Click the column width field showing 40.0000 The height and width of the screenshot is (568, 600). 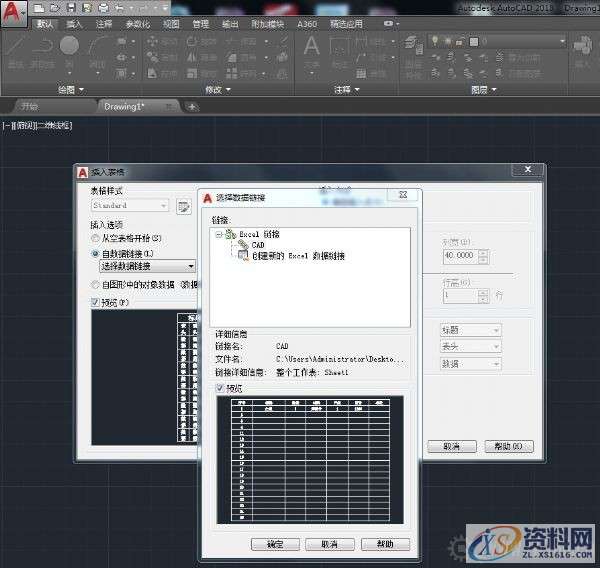coord(461,256)
